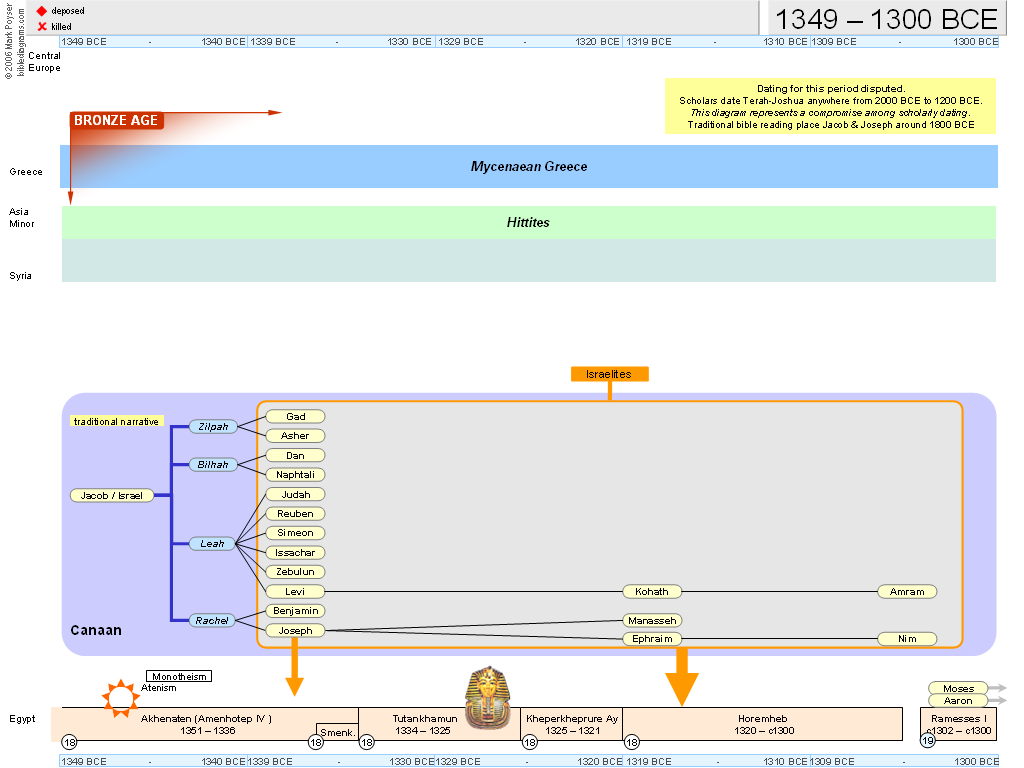Screen dimensions: 1024x768
Task: Click the BRONZE AGE red label
Action: coord(115,121)
